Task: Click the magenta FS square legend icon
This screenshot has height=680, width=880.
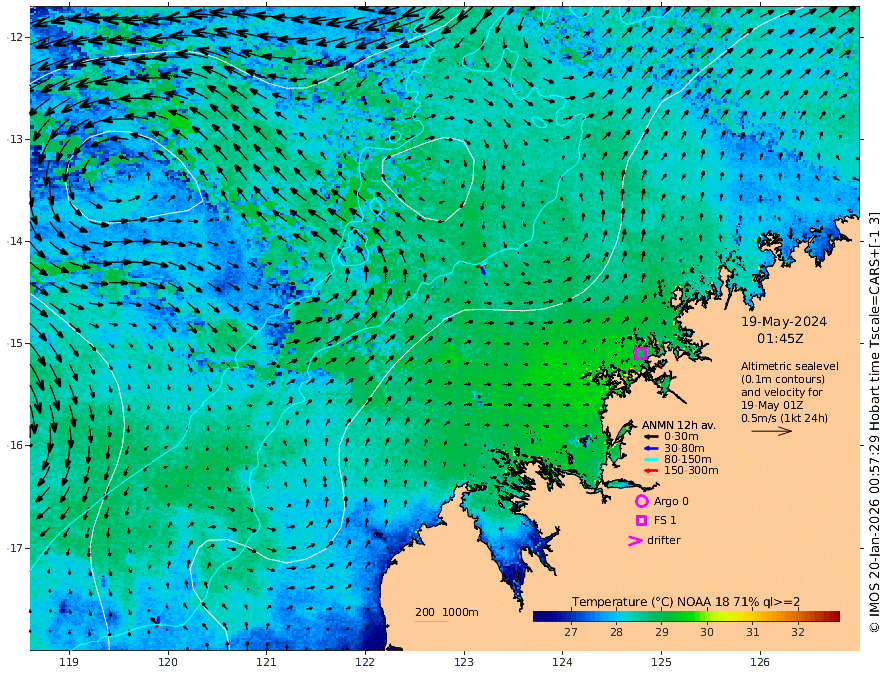Action: (641, 521)
